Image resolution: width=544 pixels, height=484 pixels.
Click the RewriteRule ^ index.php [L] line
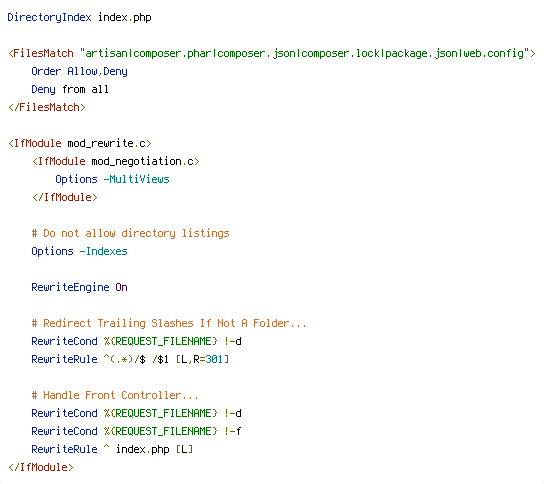coord(112,449)
